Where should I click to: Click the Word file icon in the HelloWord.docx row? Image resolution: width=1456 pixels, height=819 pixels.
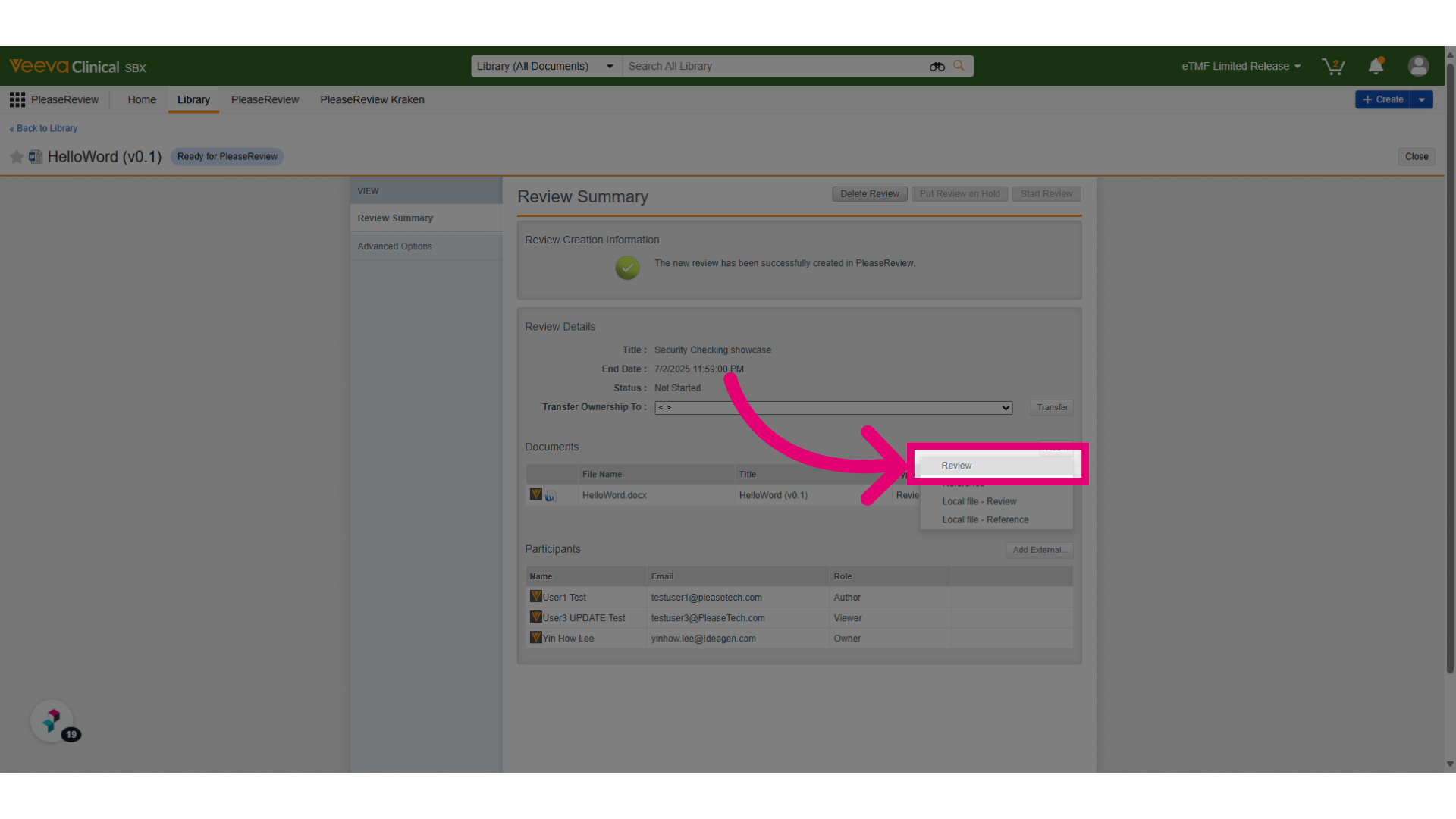click(x=551, y=496)
